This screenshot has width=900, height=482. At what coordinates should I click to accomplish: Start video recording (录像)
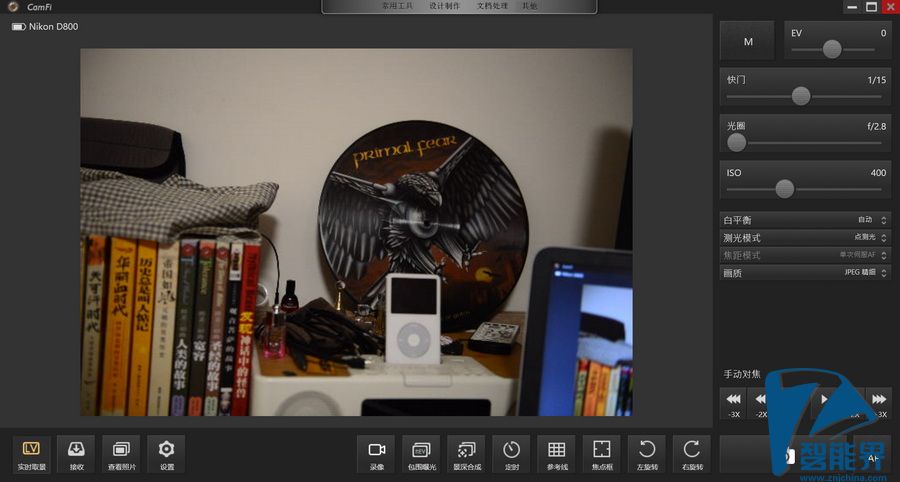point(376,454)
